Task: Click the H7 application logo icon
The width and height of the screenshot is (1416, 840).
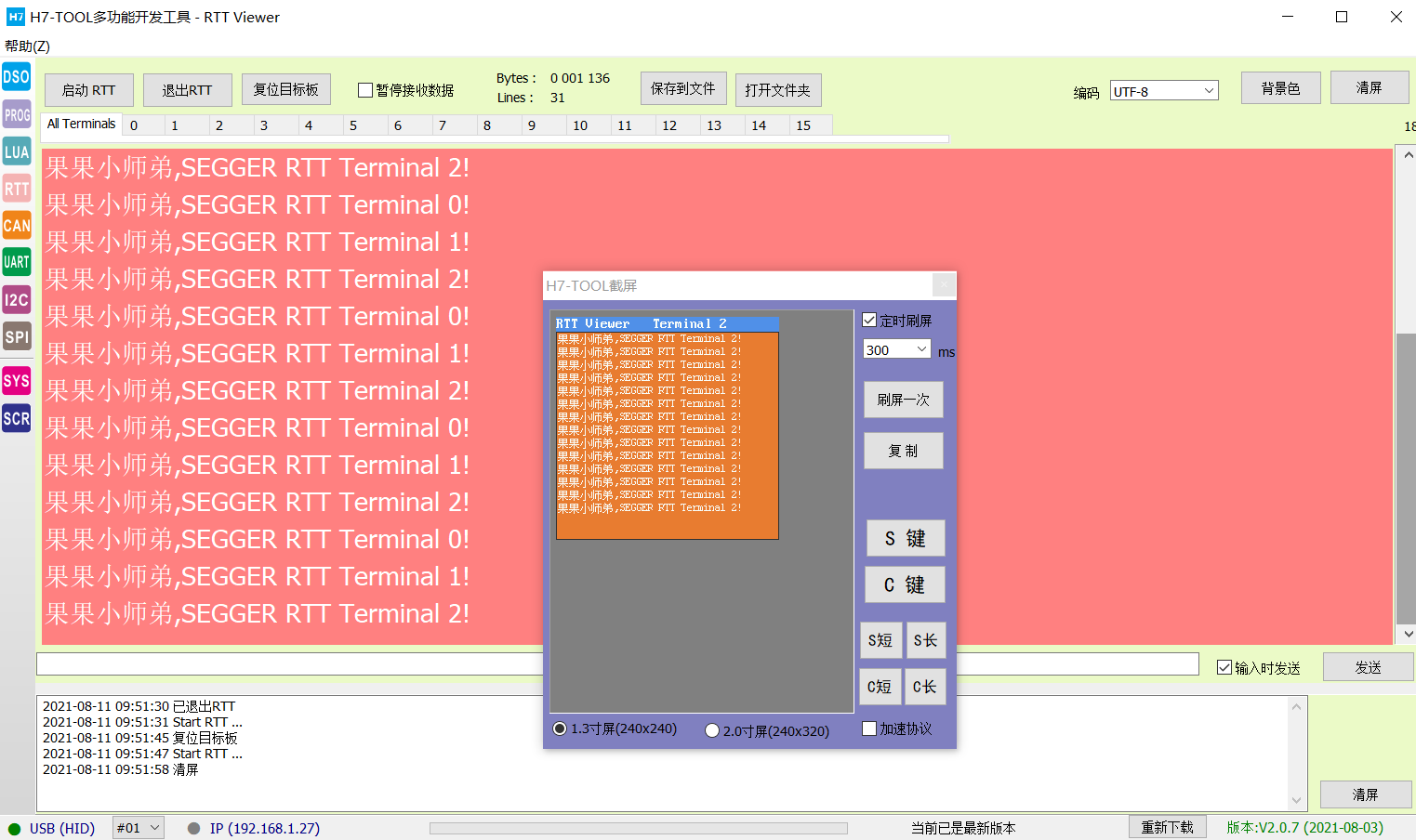Action: (15, 17)
